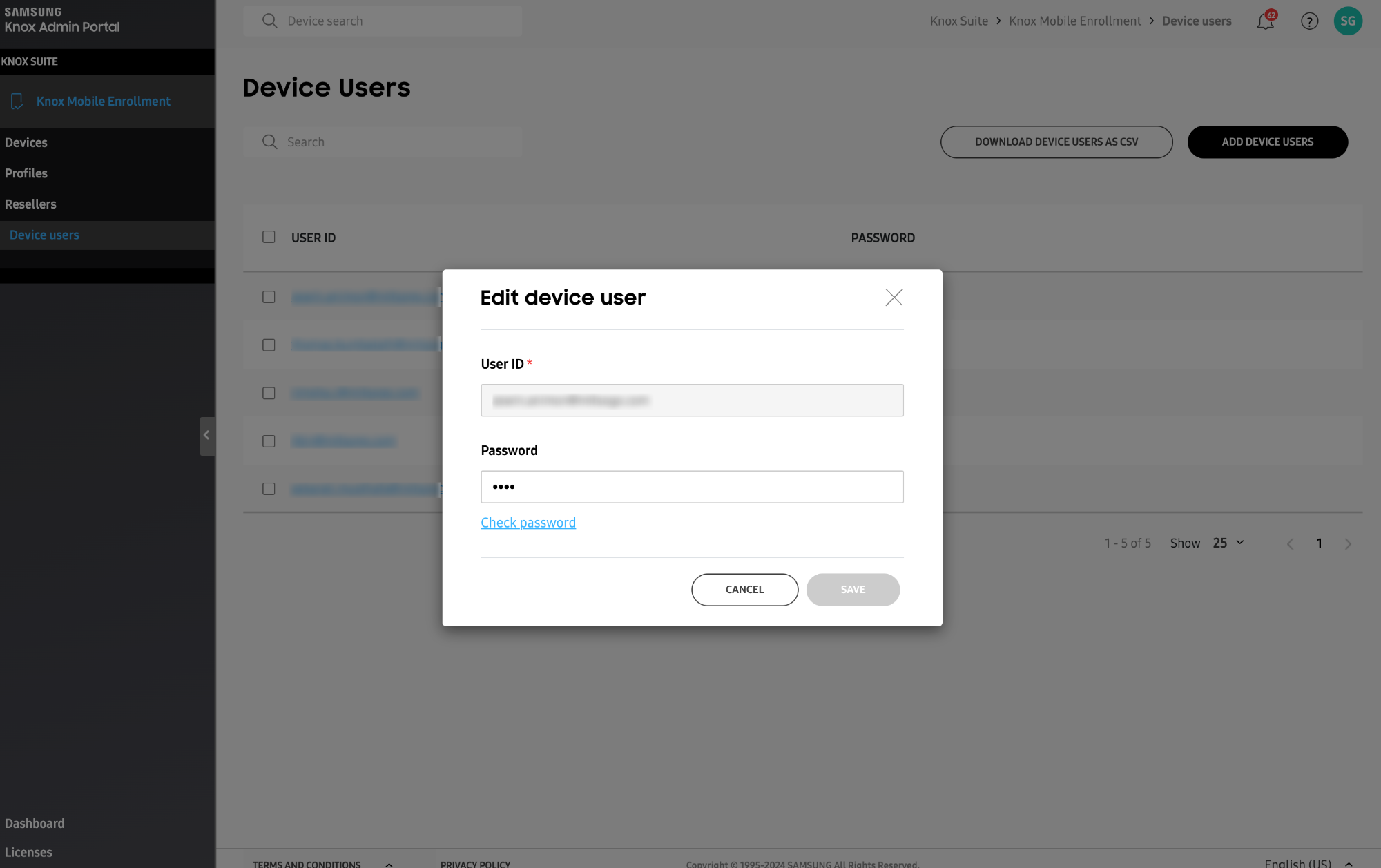Open the SG account avatar
This screenshot has height=868, width=1381.
[x=1348, y=21]
